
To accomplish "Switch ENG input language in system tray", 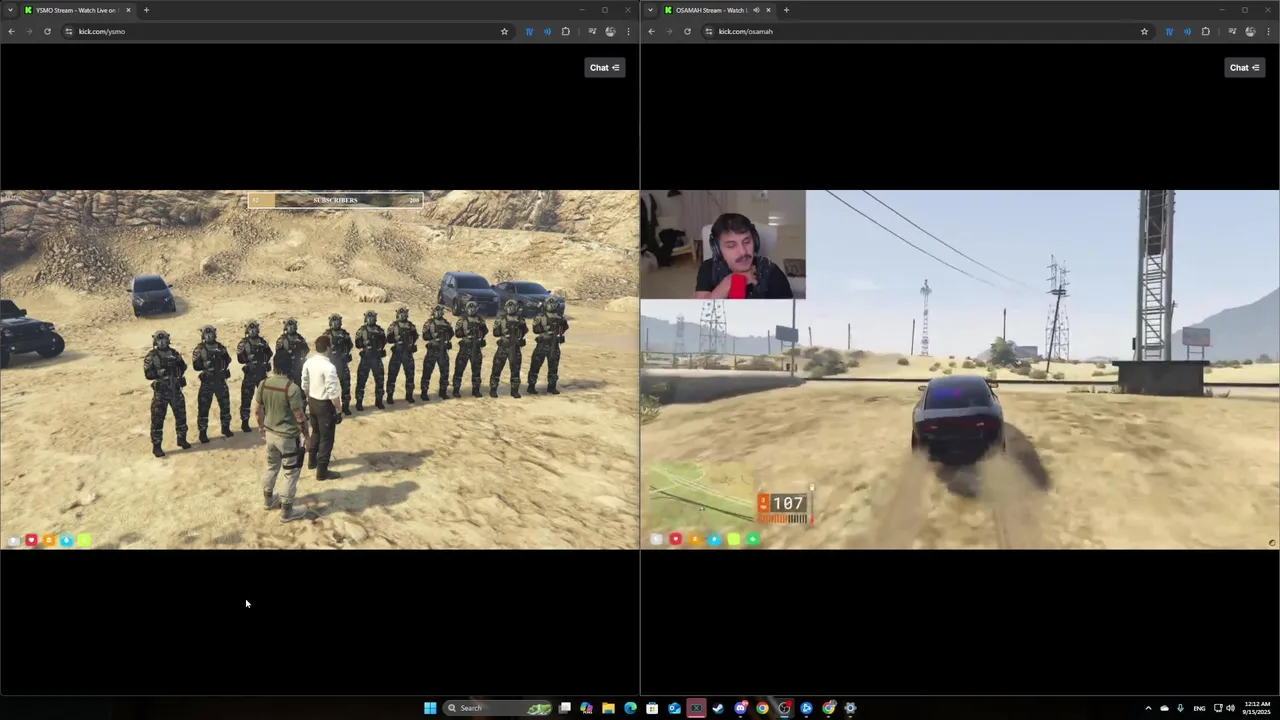I will 1199,708.
